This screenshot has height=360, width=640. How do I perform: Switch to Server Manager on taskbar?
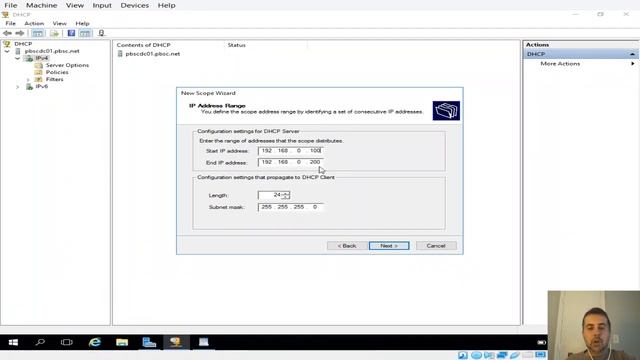[x=149, y=342]
